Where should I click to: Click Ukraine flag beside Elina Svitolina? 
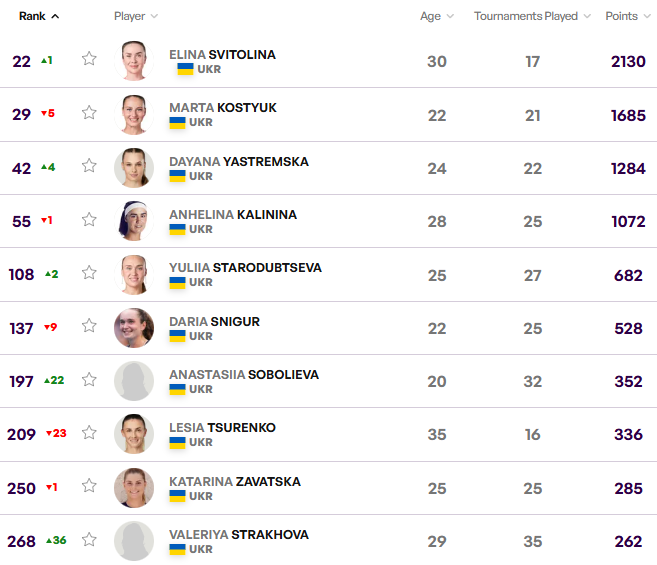click(x=185, y=69)
